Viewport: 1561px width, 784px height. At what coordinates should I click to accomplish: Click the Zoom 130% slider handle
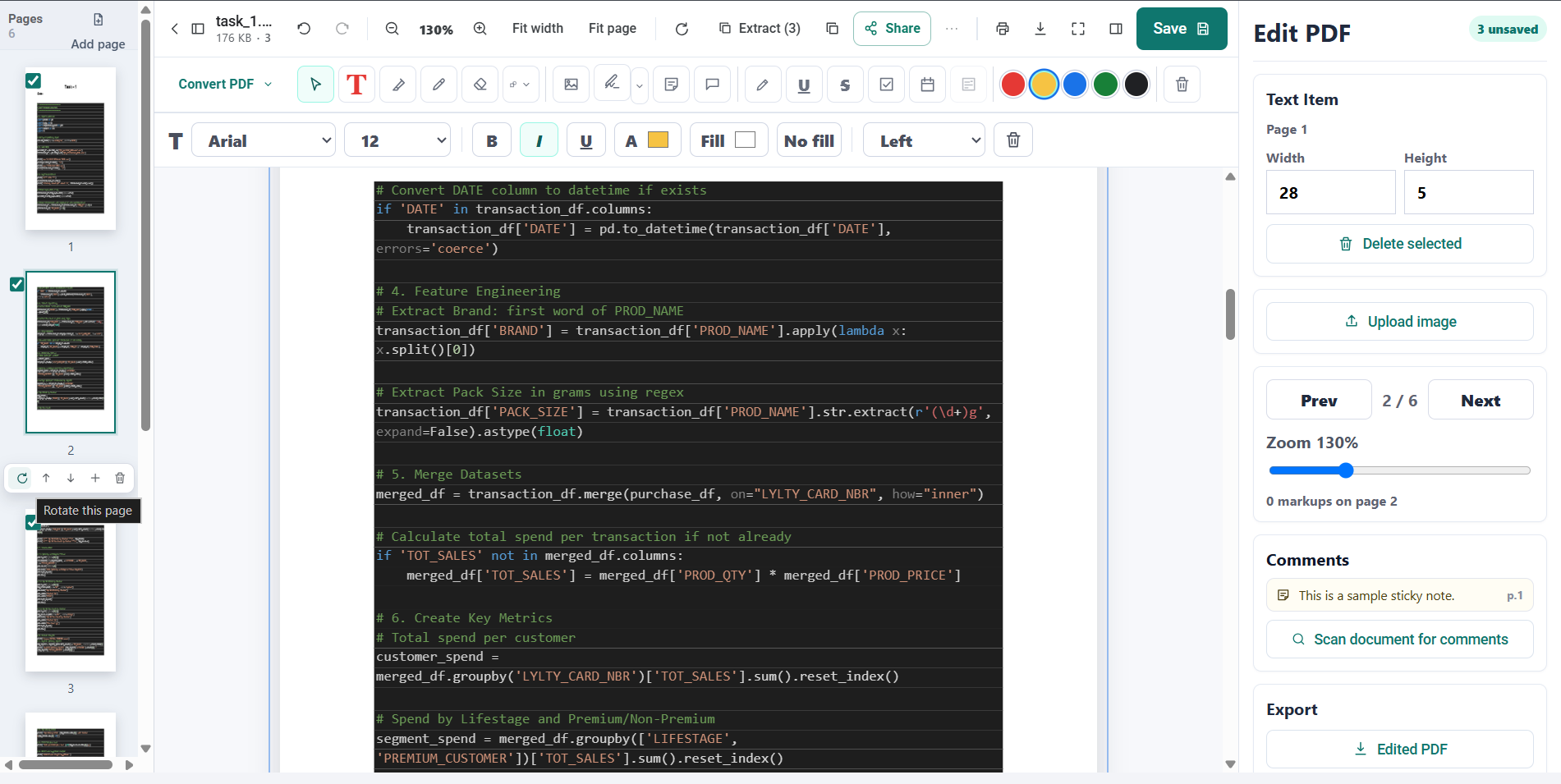[1345, 470]
